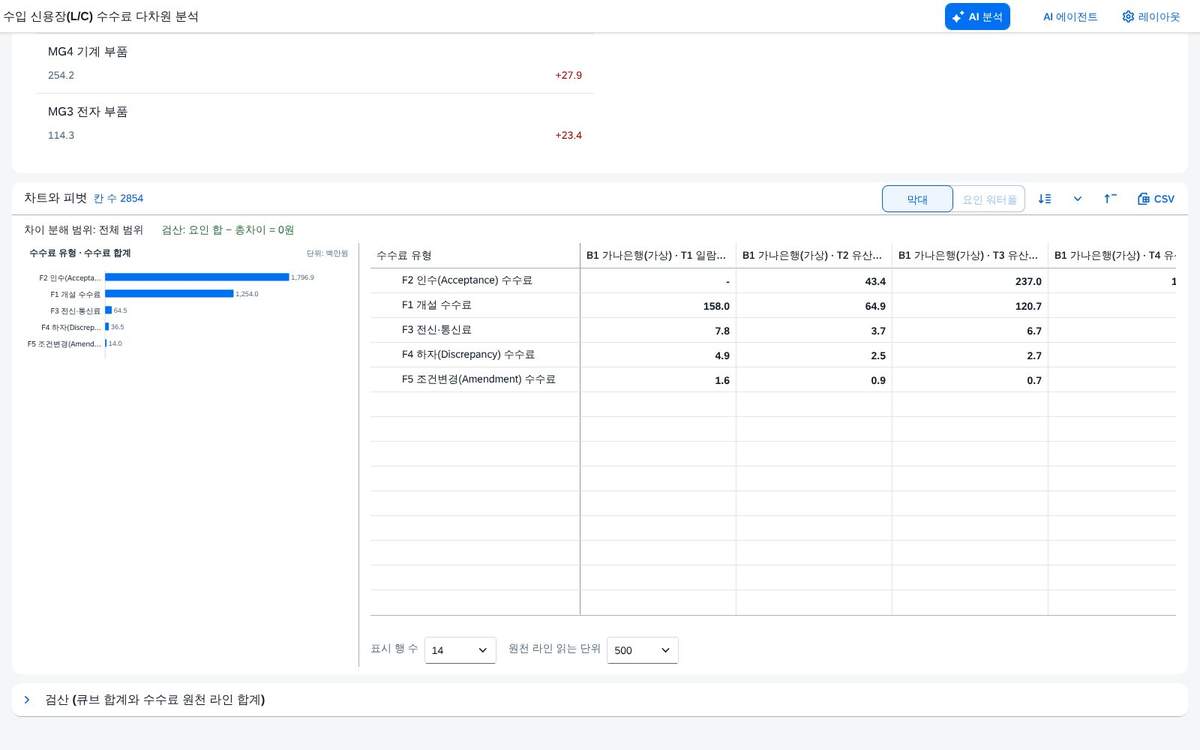Click the 120.7 cell value
Image resolution: width=1200 pixels, height=750 pixels.
[1028, 306]
